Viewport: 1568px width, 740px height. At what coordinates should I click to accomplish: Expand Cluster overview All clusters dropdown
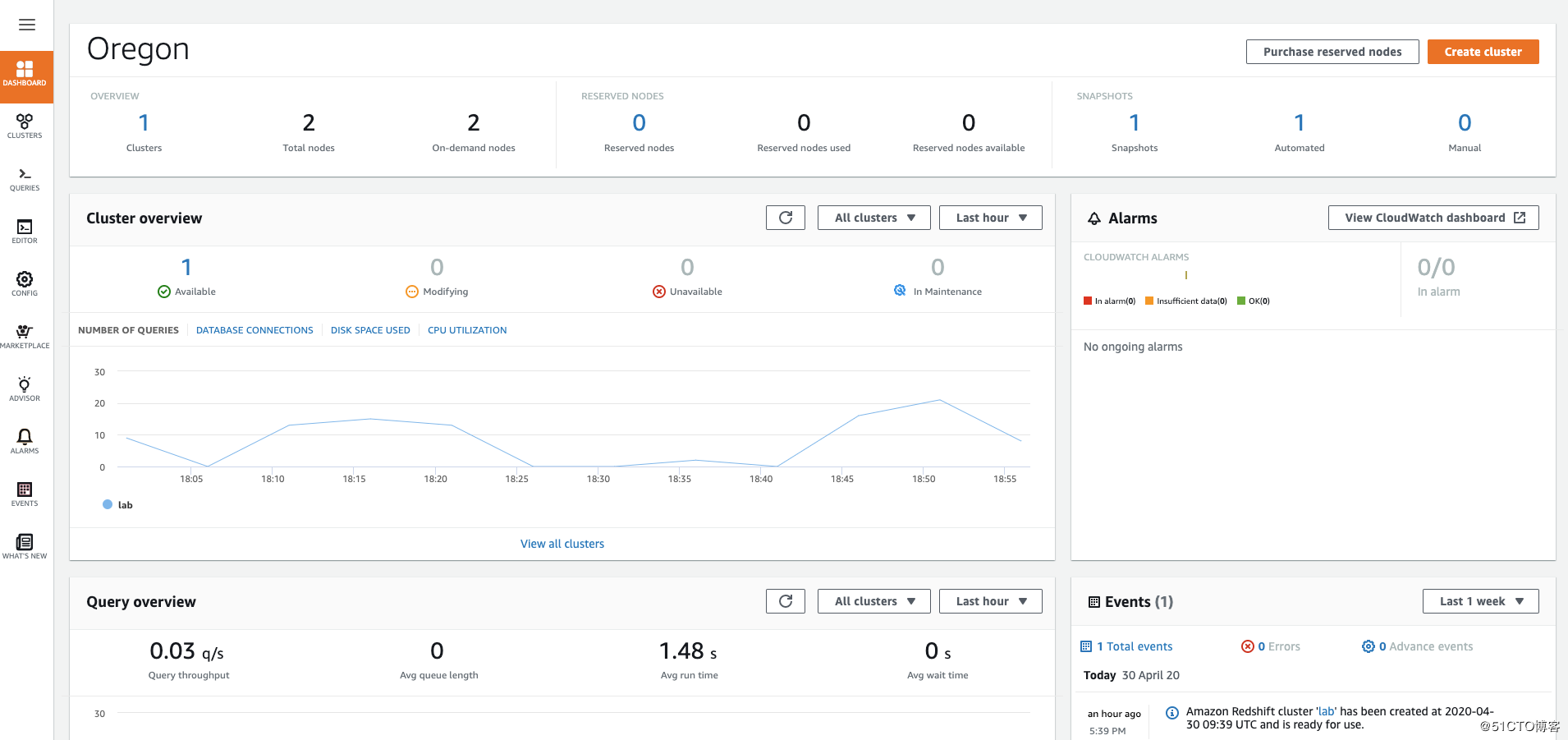874,218
